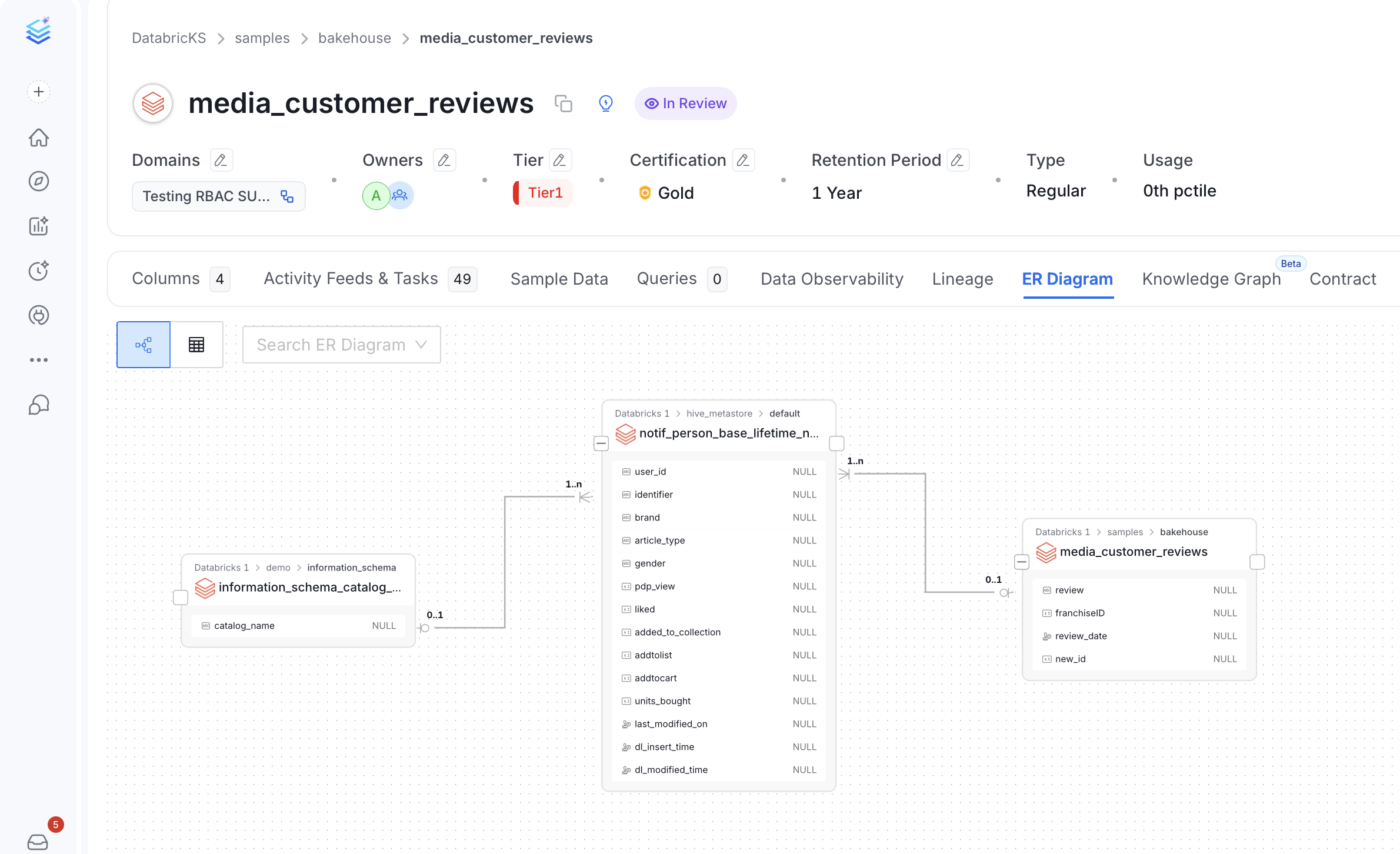
Task: Click the team owner group avatar
Action: (401, 196)
